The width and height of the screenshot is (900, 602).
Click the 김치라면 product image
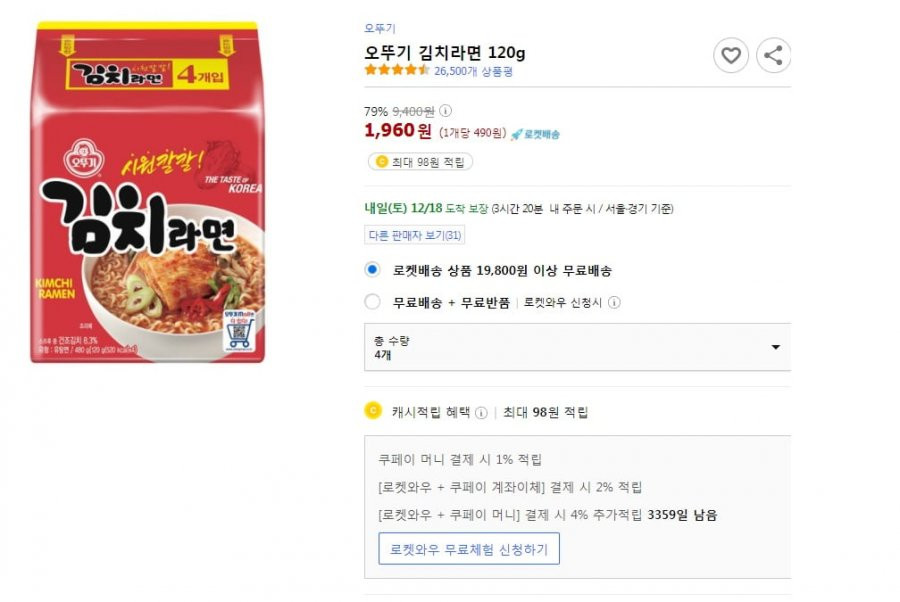point(148,192)
